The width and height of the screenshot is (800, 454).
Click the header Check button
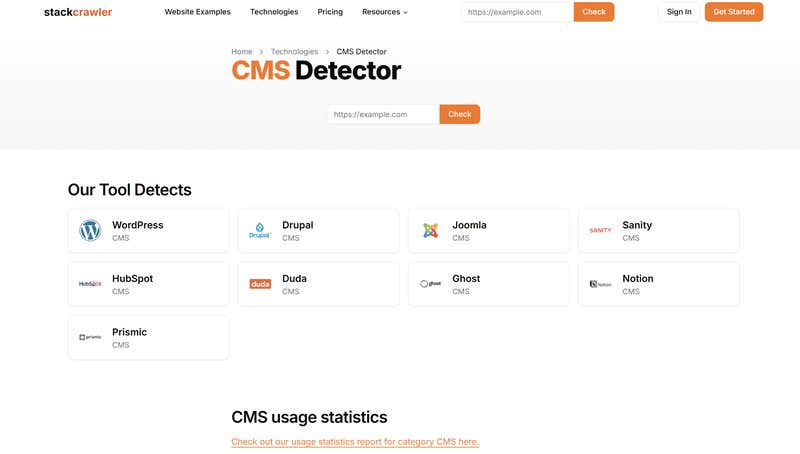coord(594,12)
